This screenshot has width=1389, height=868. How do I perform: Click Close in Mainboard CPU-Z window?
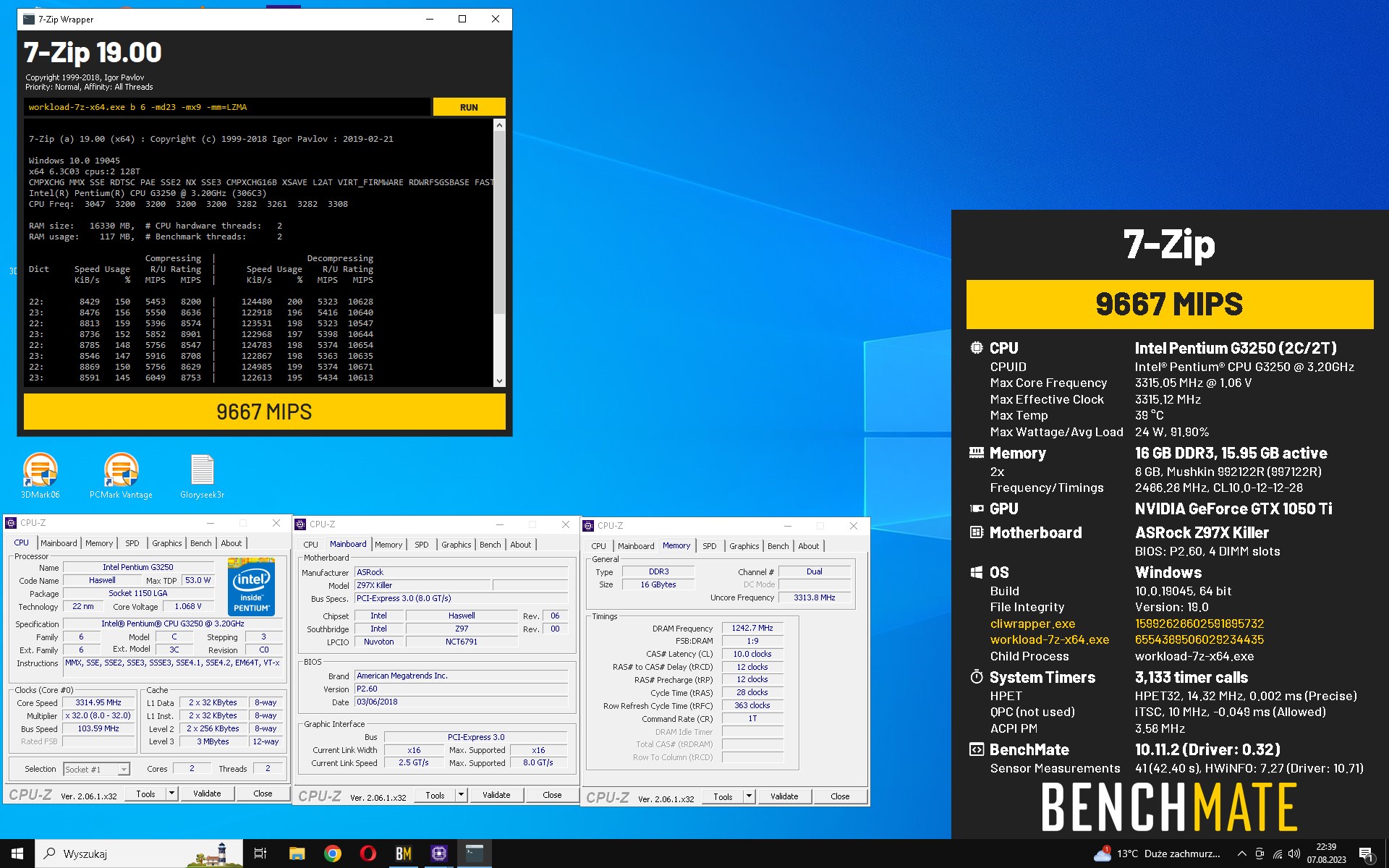pos(552,795)
